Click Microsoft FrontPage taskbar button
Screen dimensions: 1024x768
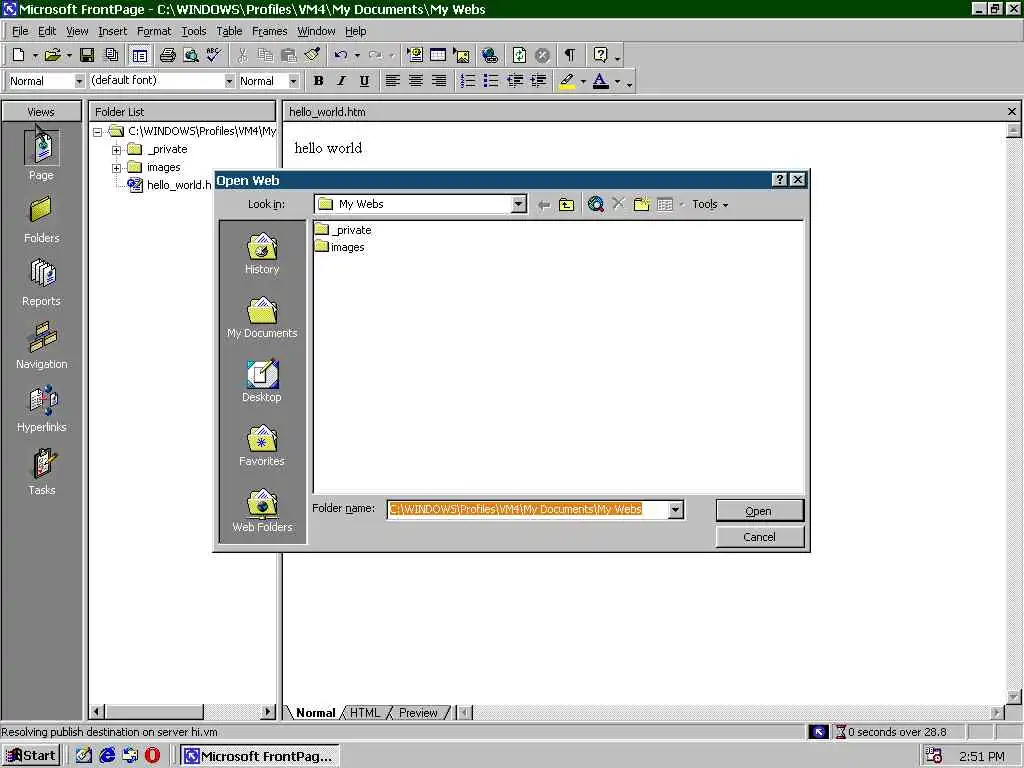coord(259,756)
